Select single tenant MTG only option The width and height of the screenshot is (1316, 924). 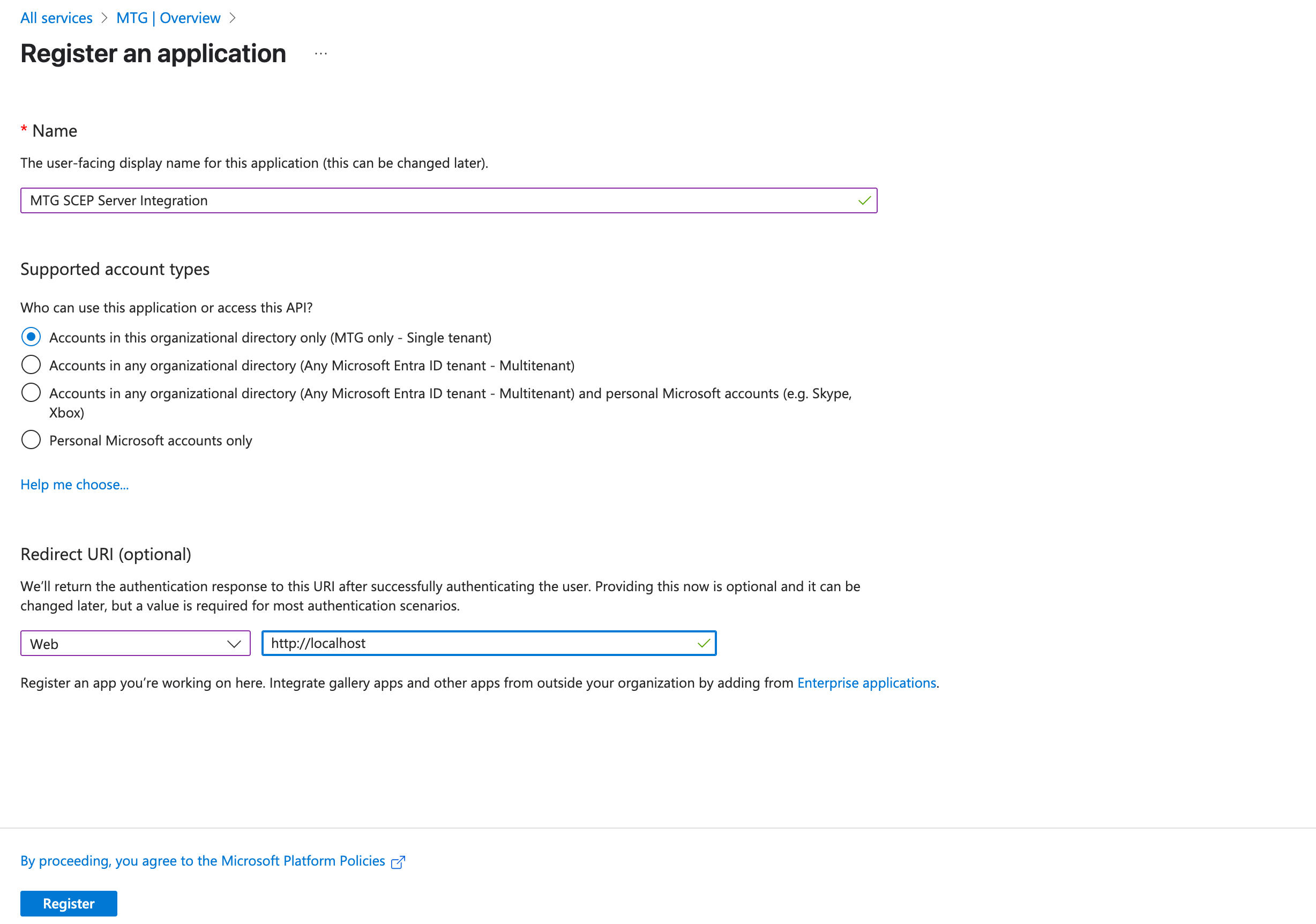pos(31,337)
